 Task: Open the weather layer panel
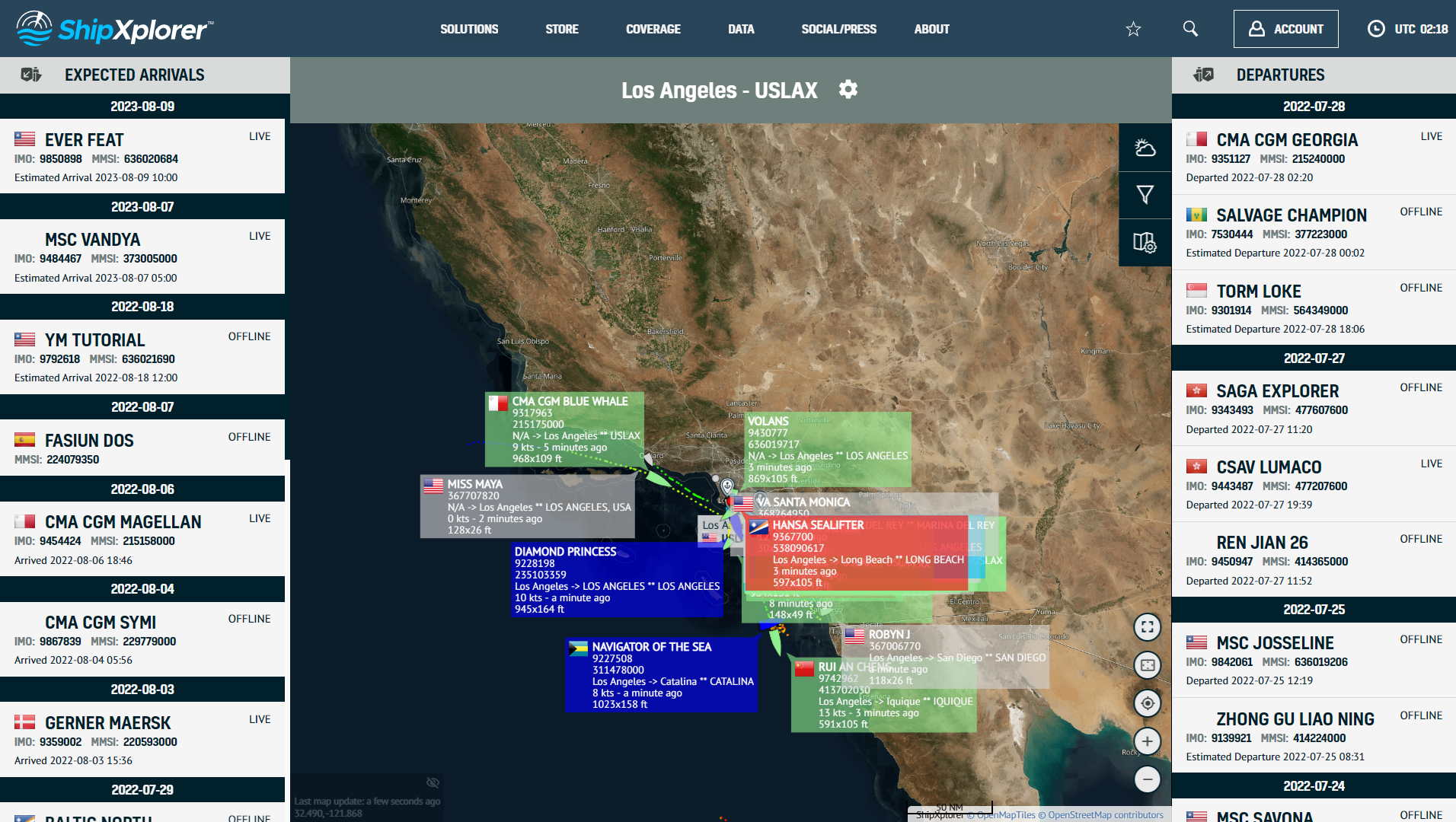[x=1145, y=148]
